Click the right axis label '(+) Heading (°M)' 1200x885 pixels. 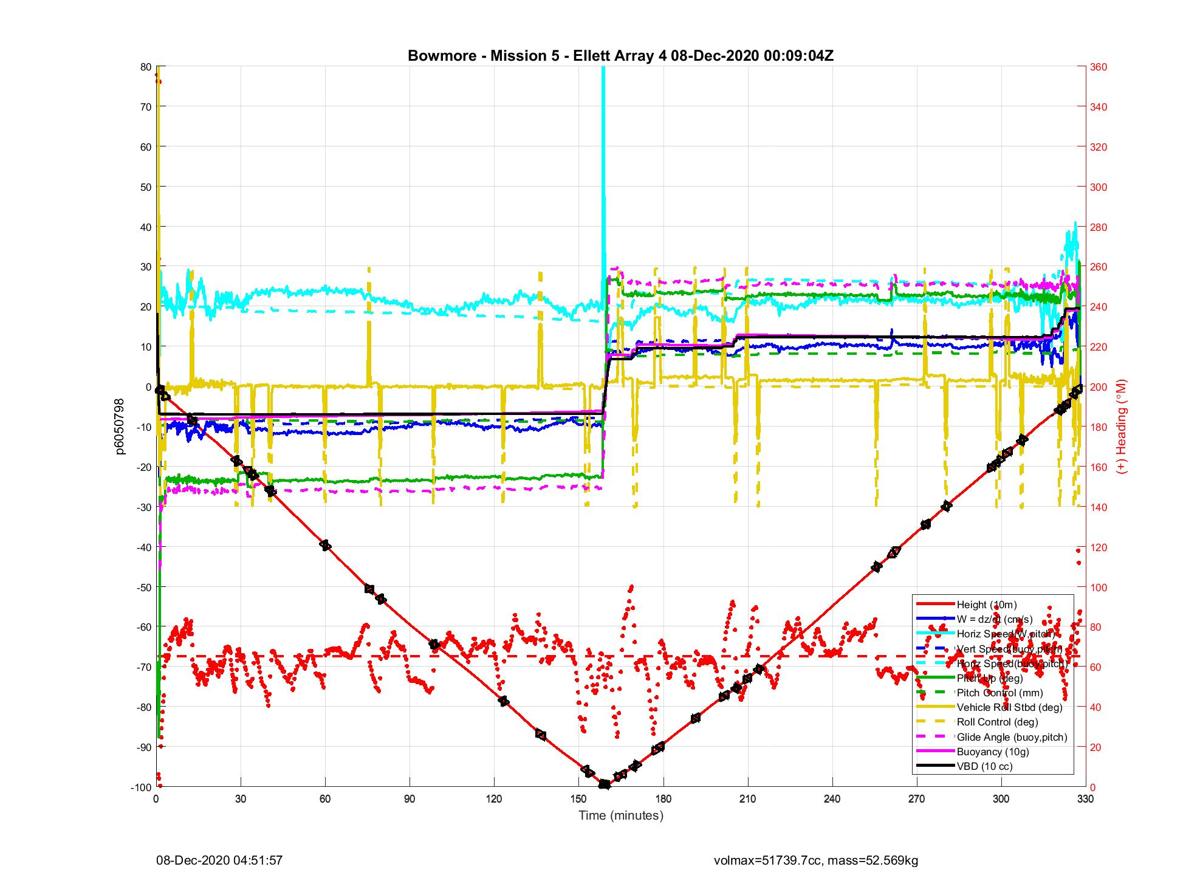(1122, 427)
